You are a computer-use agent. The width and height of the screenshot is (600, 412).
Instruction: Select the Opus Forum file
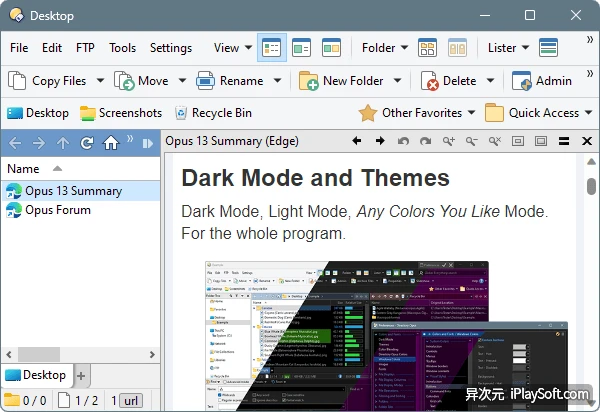(x=58, y=210)
